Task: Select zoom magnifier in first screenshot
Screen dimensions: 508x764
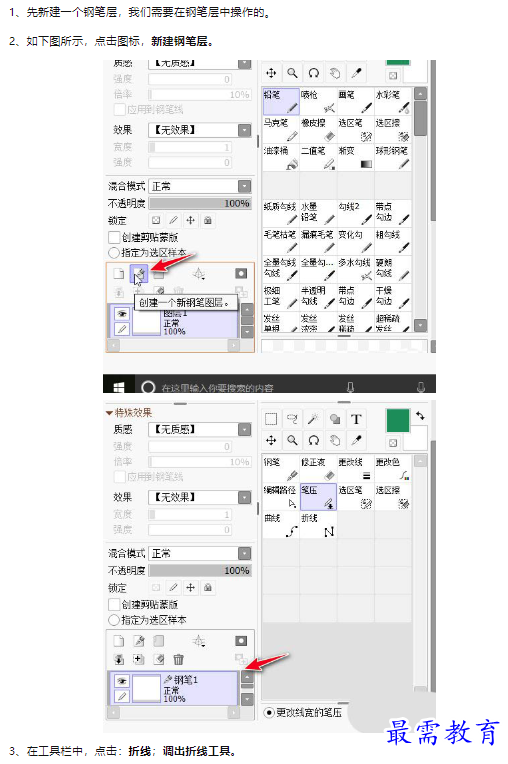Action: [292, 73]
